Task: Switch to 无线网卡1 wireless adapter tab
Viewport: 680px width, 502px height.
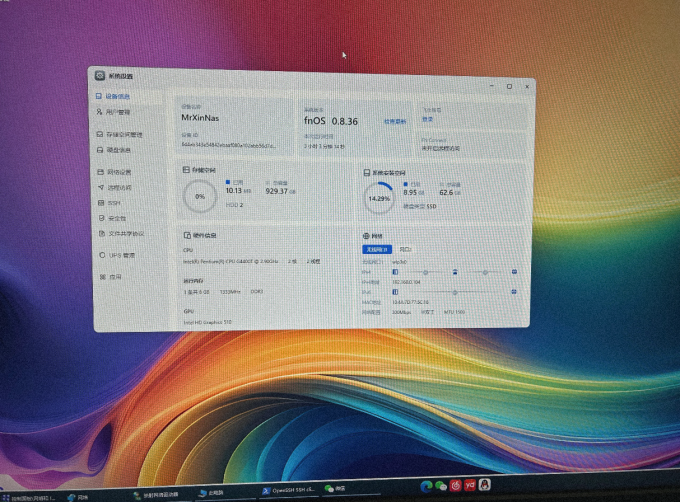Action: tap(377, 249)
